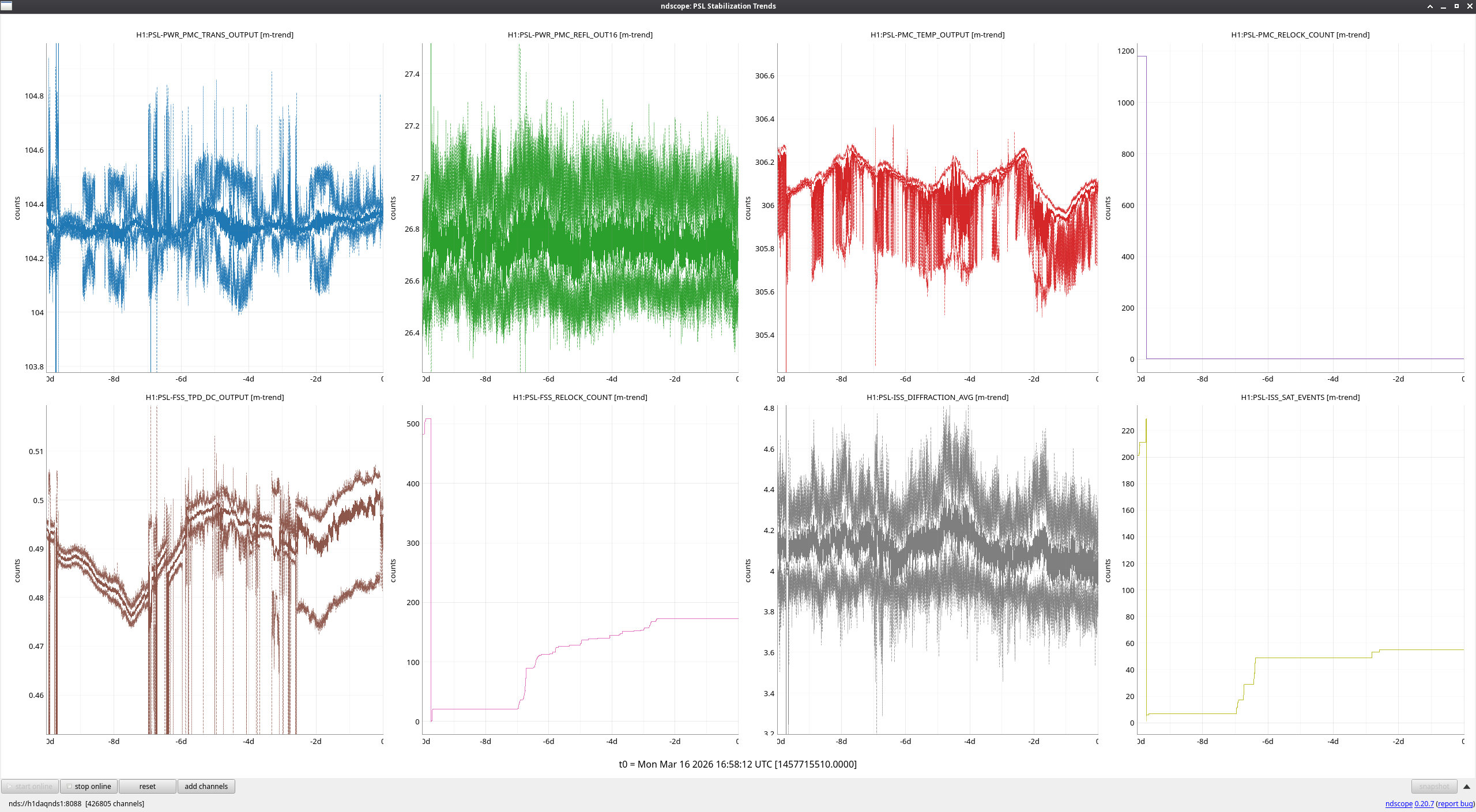
Task: Click the t0 timestamp label
Action: (737, 764)
